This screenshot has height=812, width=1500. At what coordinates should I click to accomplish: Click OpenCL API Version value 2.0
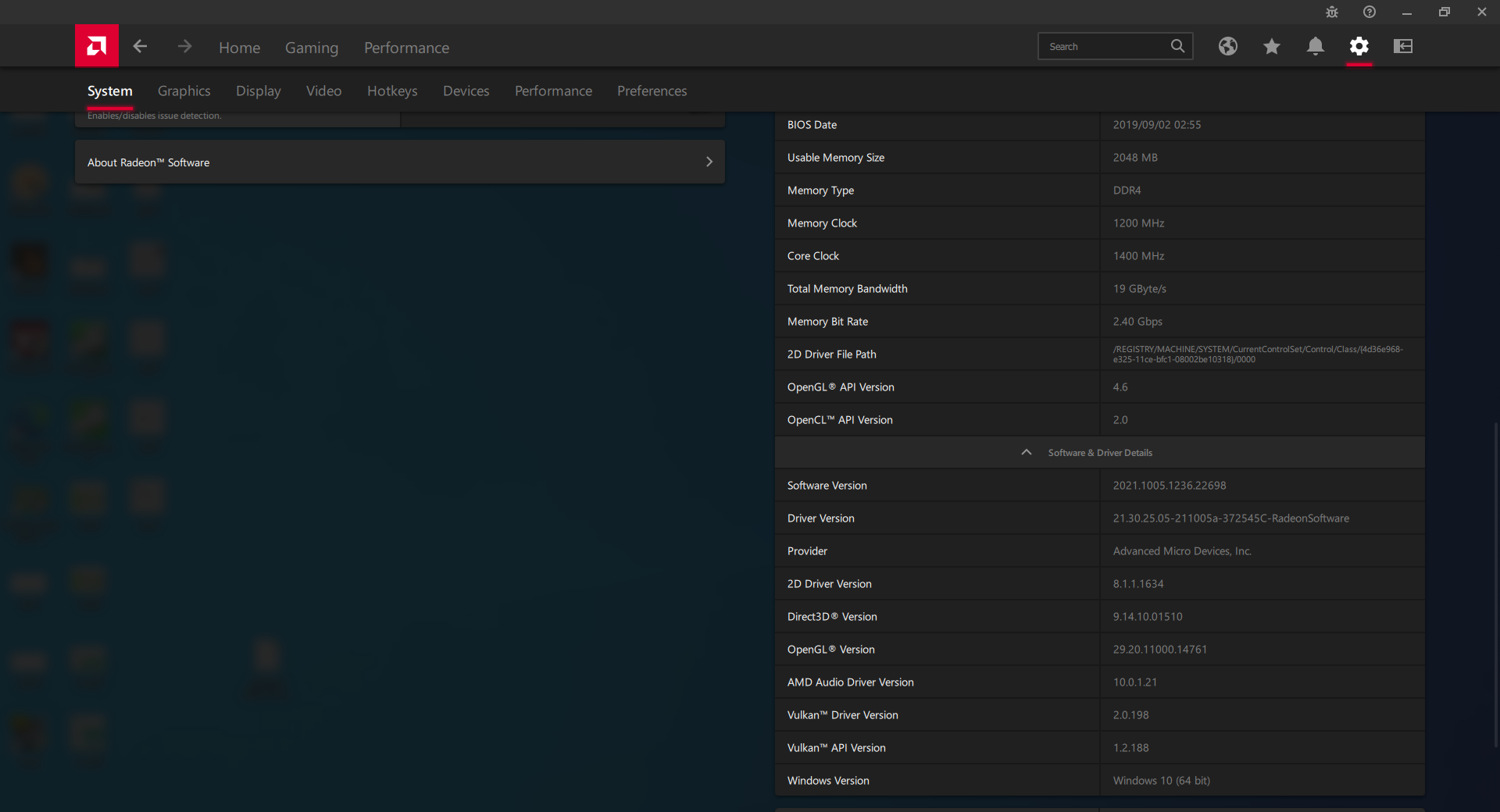click(x=1120, y=420)
